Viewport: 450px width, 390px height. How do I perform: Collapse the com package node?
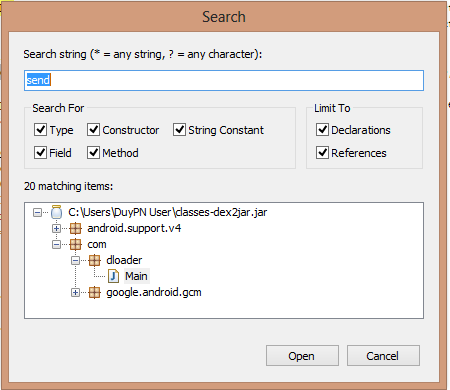pos(56,244)
